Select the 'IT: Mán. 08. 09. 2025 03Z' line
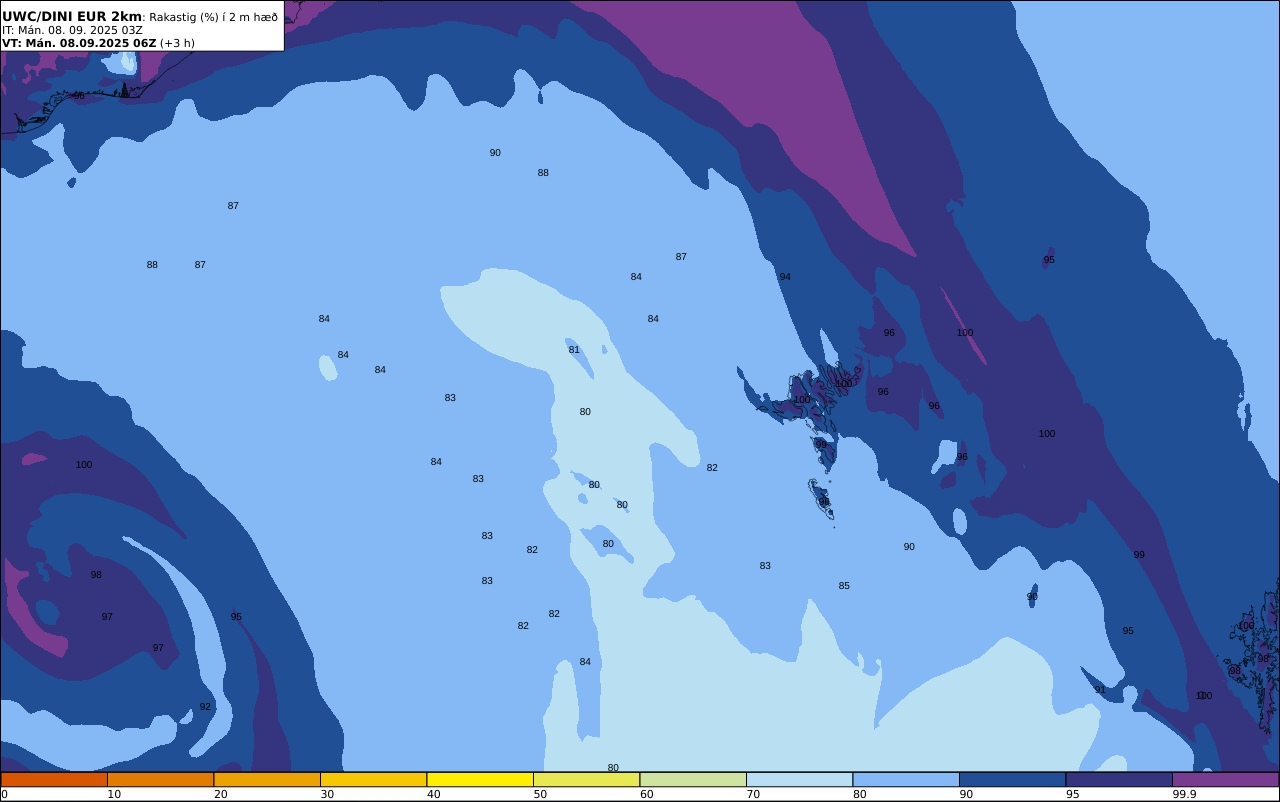Screen dimensions: 1280x802 72,30
